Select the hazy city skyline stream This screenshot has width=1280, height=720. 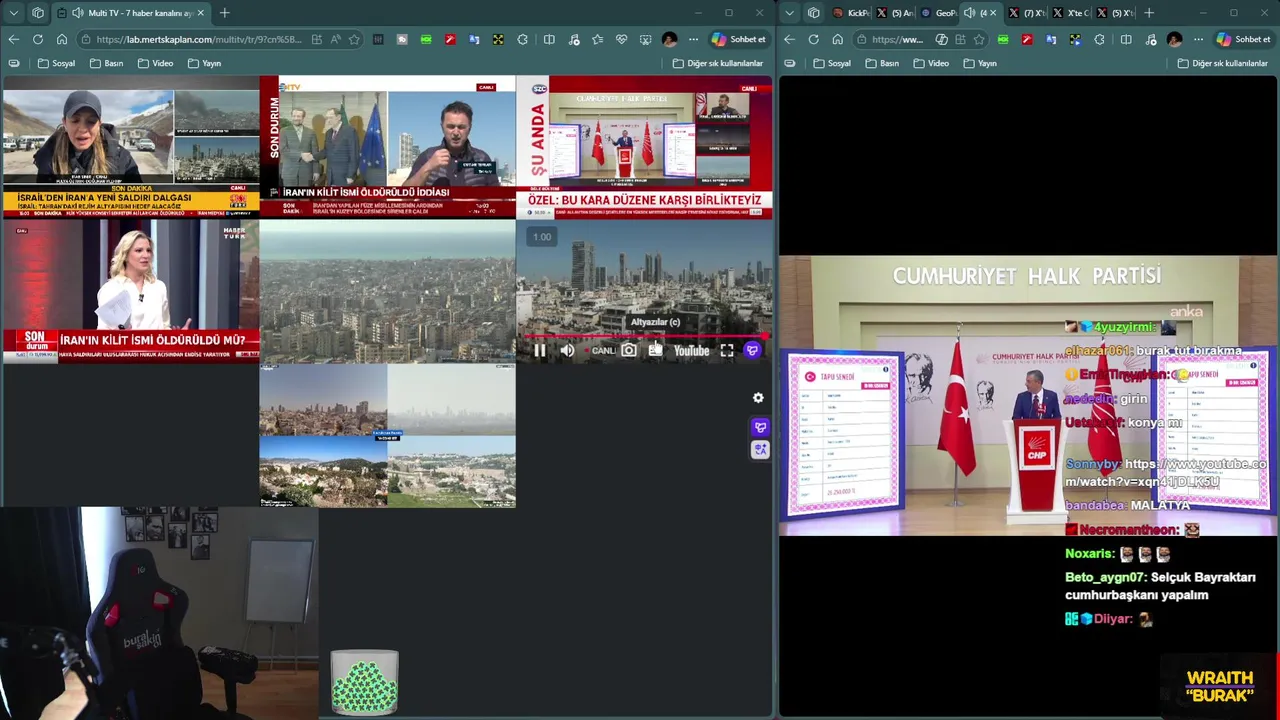(388, 291)
